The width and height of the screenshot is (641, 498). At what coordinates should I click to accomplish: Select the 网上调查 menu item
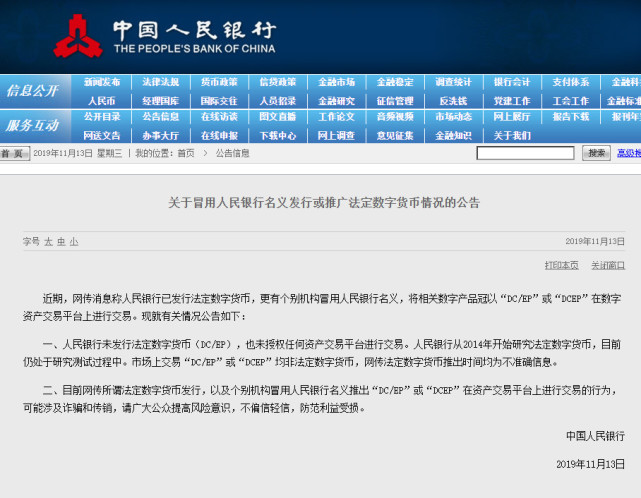336,135
